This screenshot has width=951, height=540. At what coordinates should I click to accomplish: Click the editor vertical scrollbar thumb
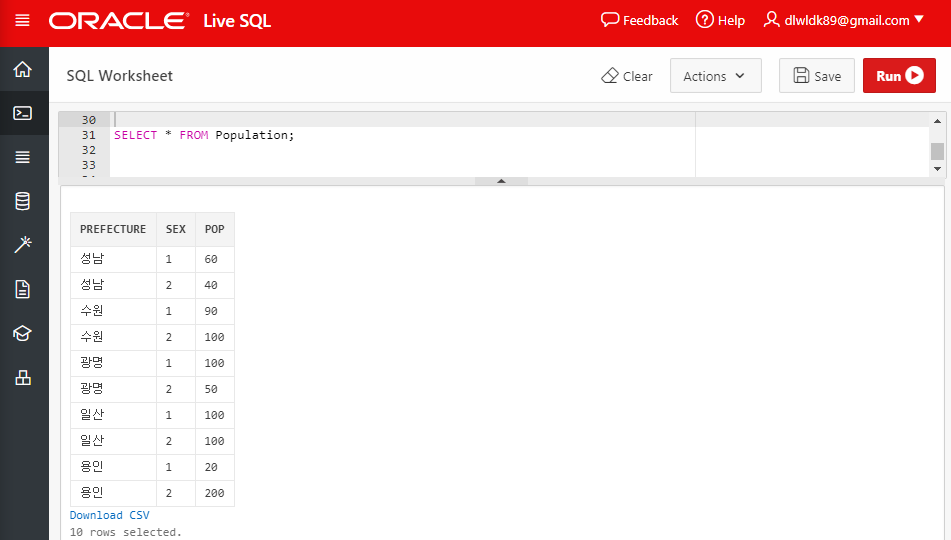tap(937, 151)
